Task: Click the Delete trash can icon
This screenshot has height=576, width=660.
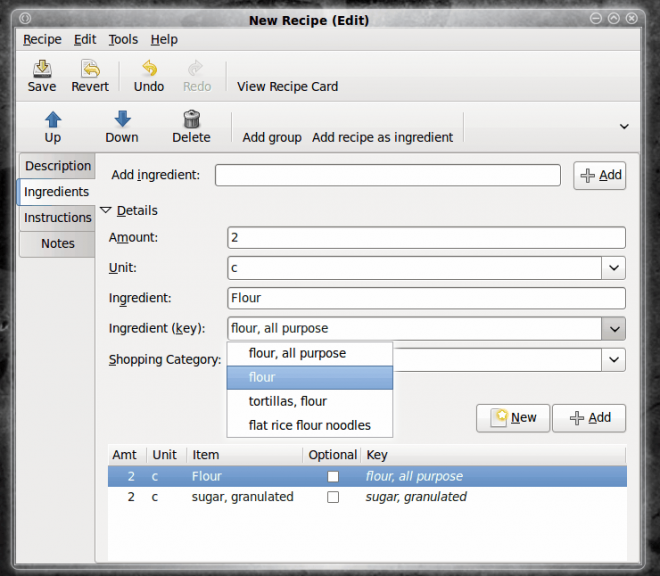Action: (x=191, y=120)
